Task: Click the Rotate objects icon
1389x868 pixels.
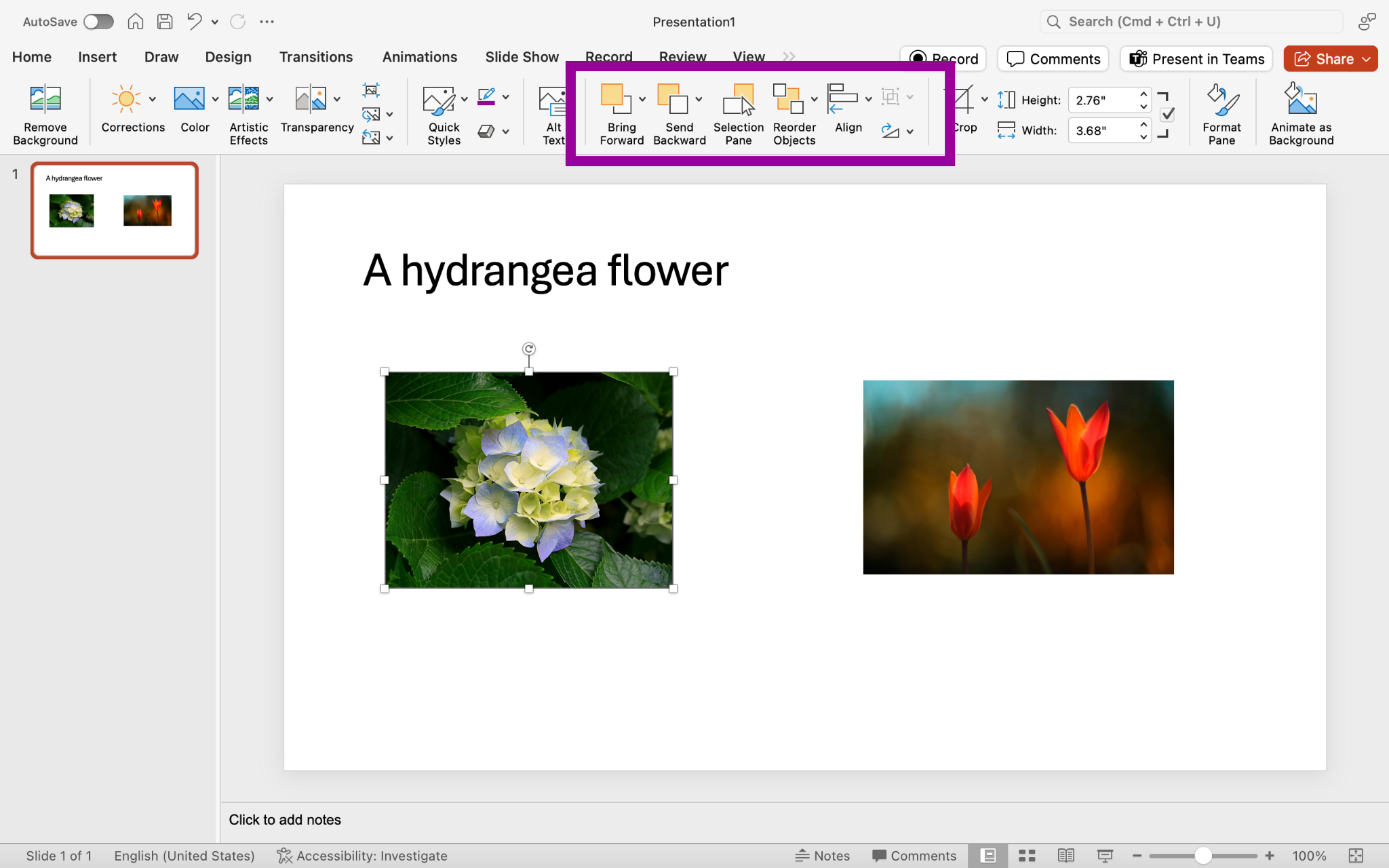Action: (891, 131)
